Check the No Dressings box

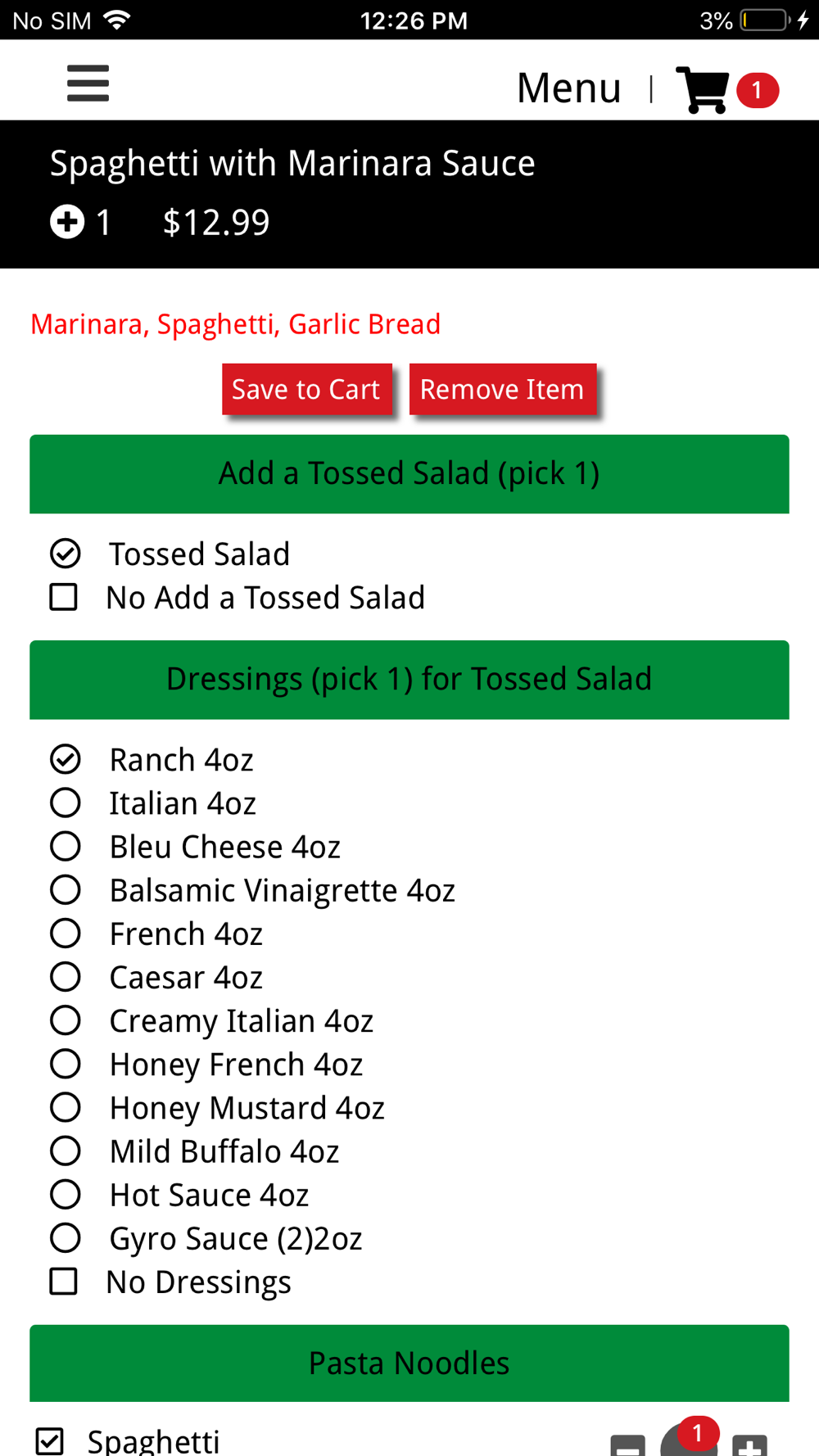pos(64,1282)
